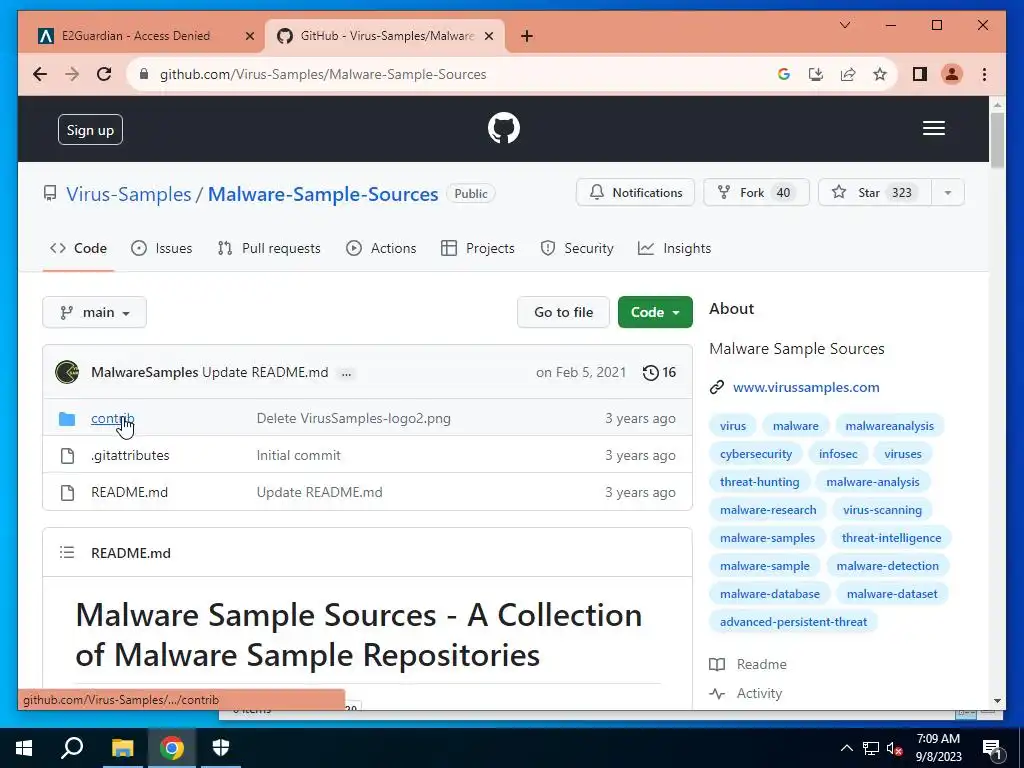Reload the page
This screenshot has height=768, width=1024.
[104, 74]
